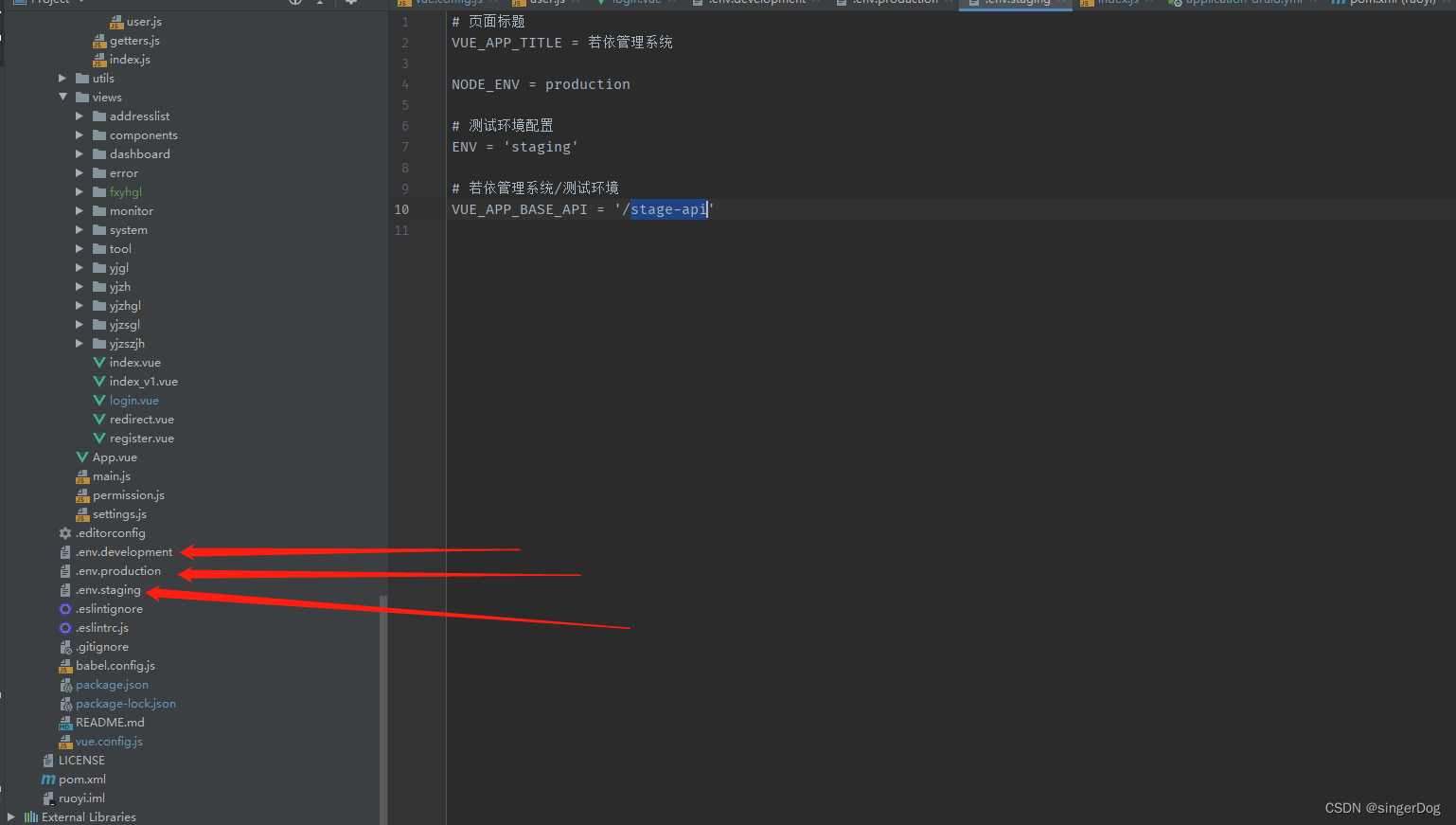The height and width of the screenshot is (825, 1456).
Task: Expand the yjzszjh folder arrow
Action: (x=80, y=344)
